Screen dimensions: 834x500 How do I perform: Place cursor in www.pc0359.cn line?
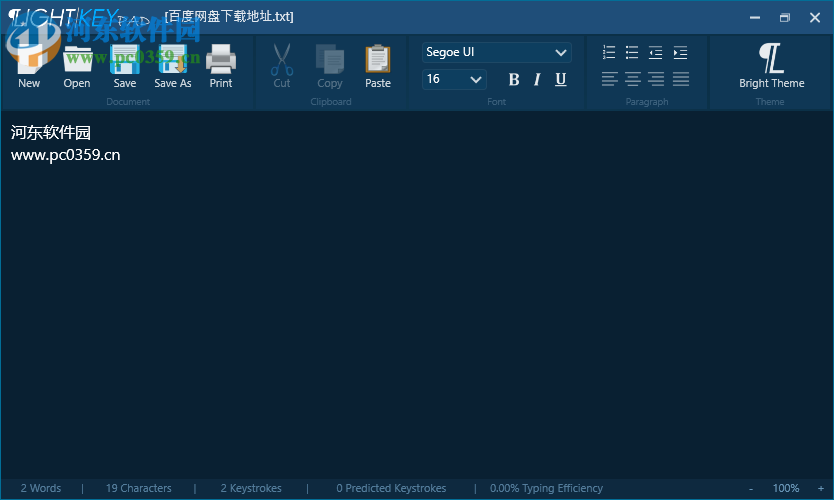coord(65,155)
